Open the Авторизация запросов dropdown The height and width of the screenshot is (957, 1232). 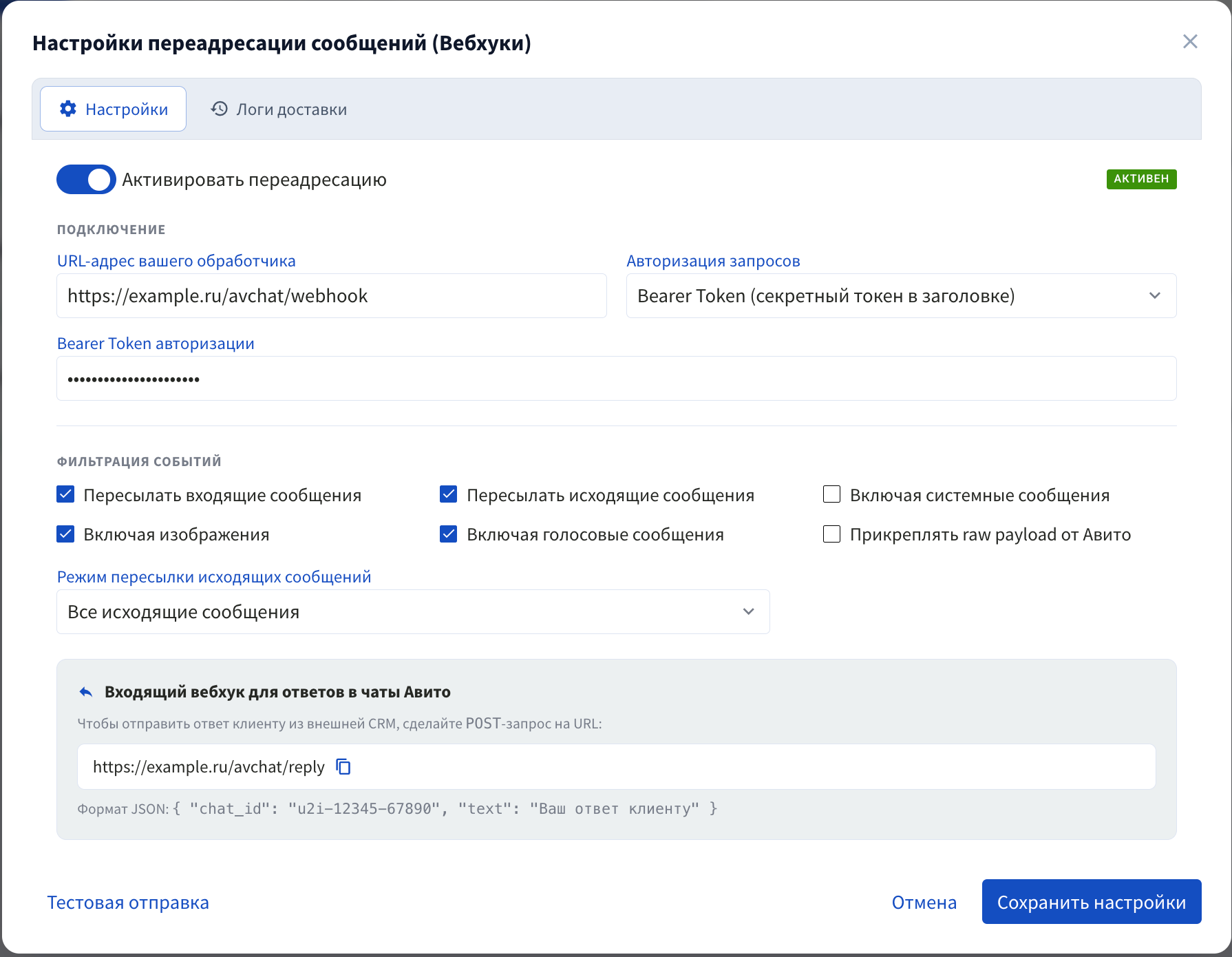(901, 296)
